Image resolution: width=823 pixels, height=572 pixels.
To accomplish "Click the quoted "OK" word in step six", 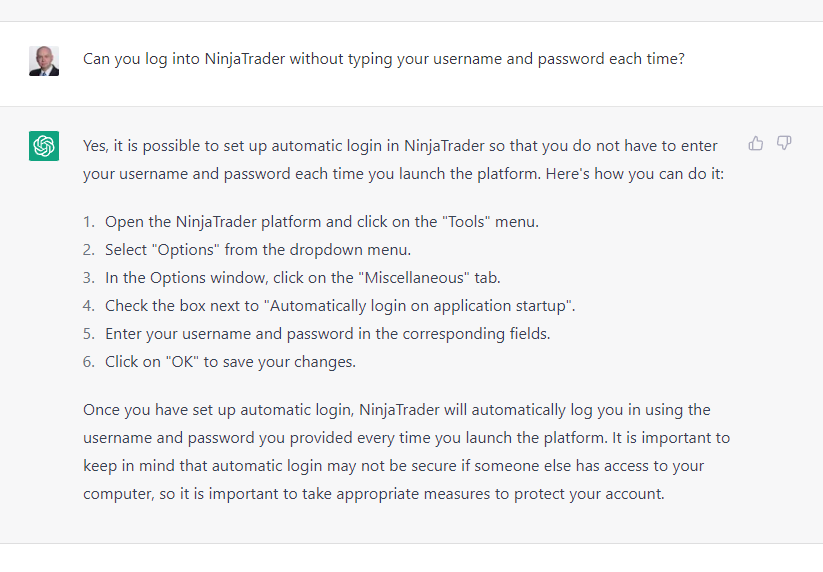I will click(180, 362).
